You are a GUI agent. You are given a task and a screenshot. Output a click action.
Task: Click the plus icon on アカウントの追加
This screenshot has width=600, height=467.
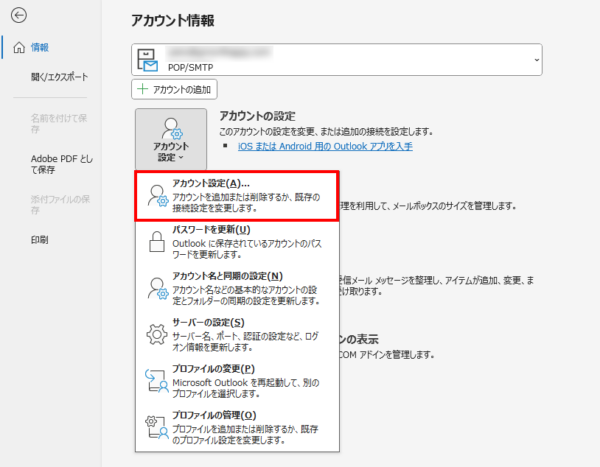tap(143, 89)
